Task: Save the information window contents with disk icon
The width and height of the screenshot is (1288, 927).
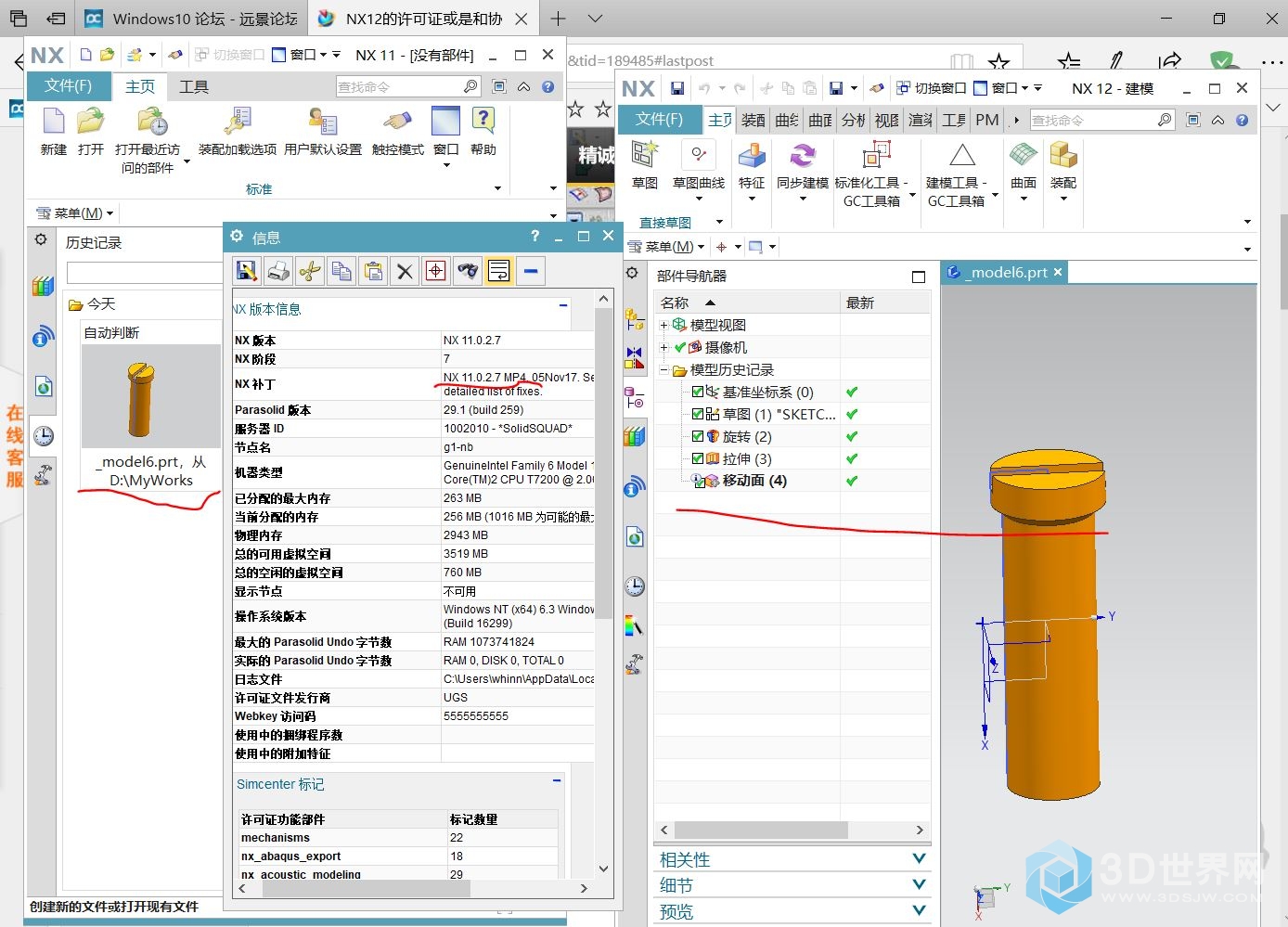Action: [x=247, y=271]
